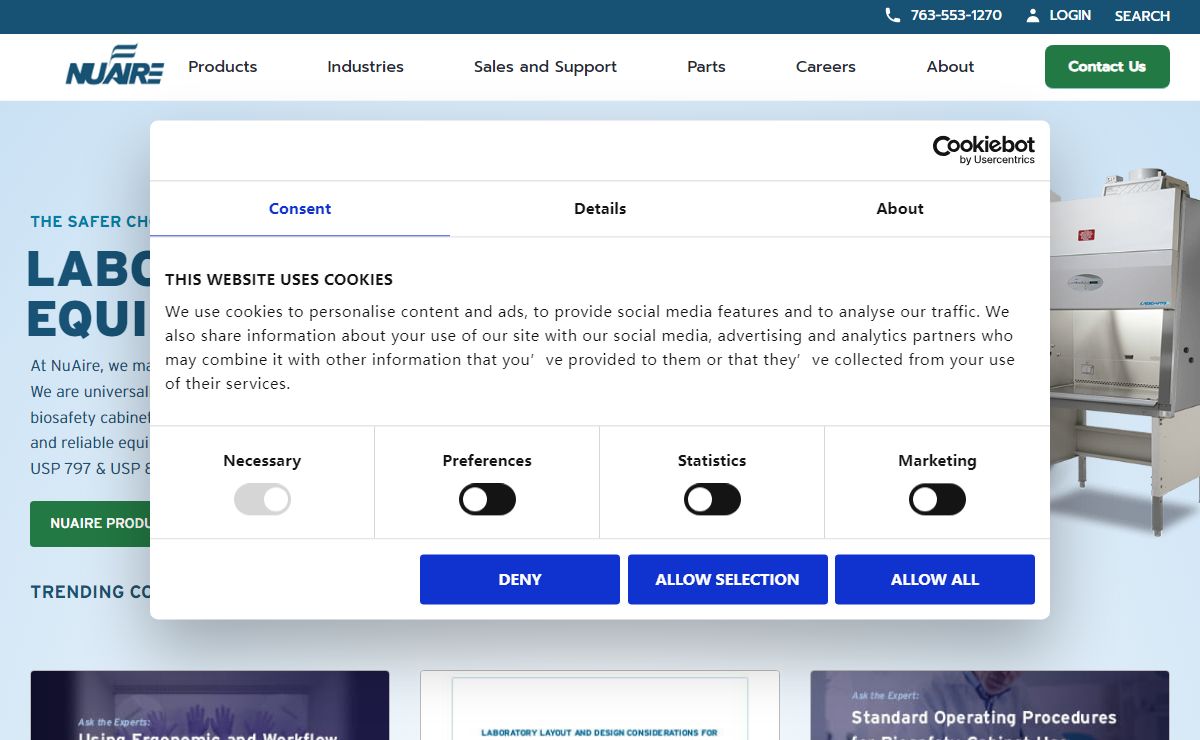The height and width of the screenshot is (740, 1200).
Task: Open the Parts menu
Action: (706, 66)
